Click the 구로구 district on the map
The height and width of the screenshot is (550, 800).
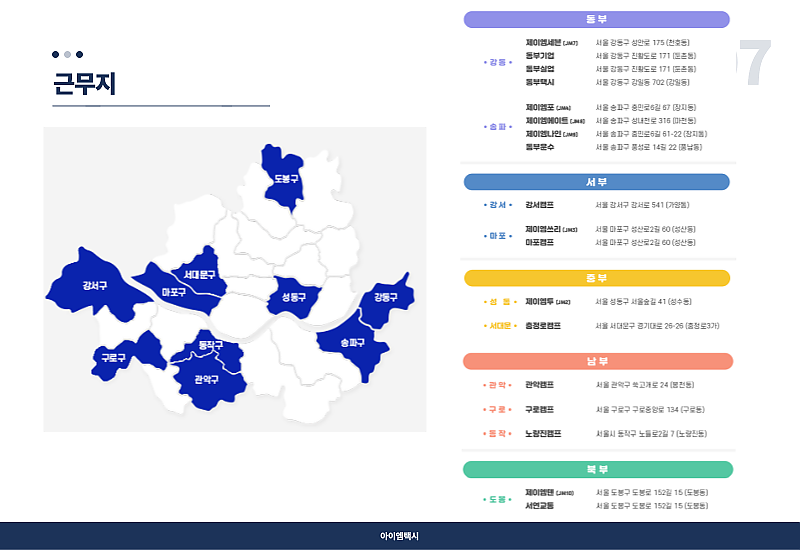point(114,357)
